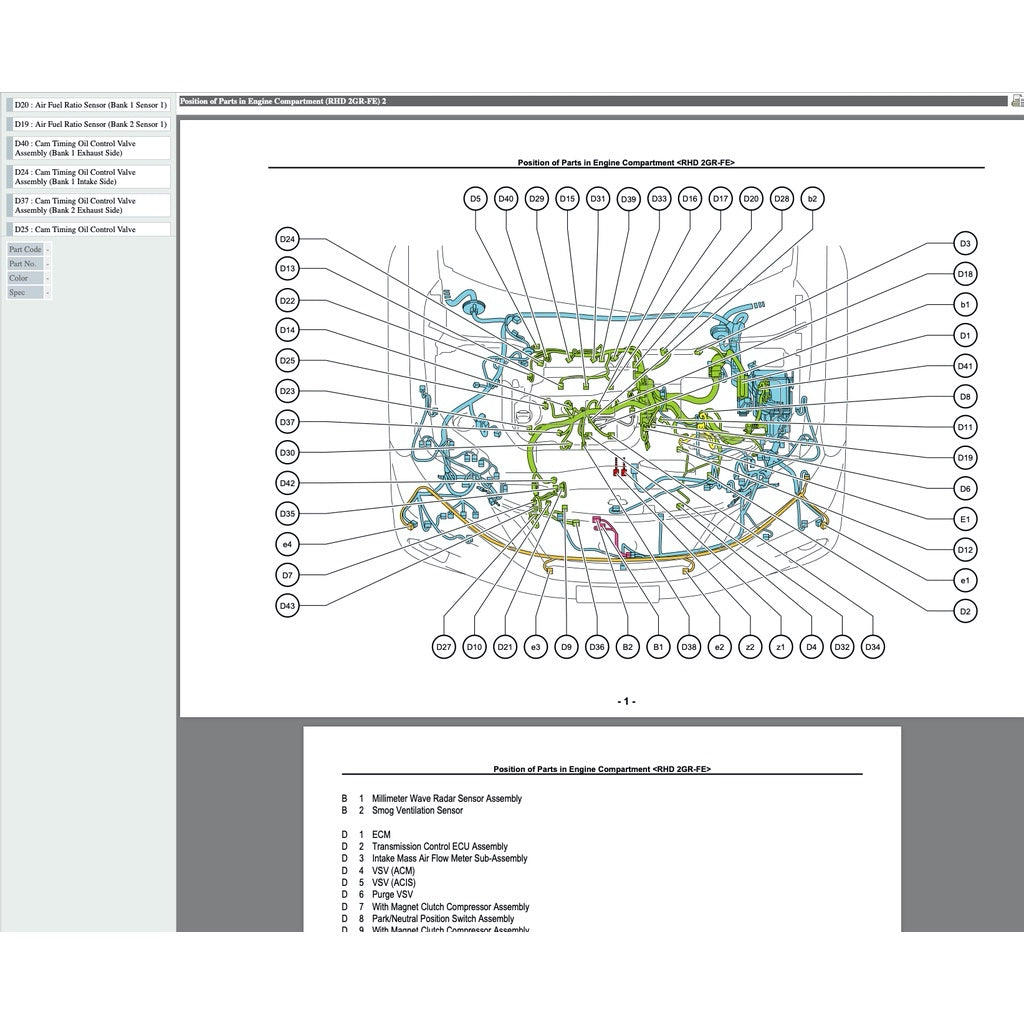Viewport: 1024px width, 1024px height.
Task: Pick the D25 Cam Timing Oil Control item
Action: pos(90,229)
